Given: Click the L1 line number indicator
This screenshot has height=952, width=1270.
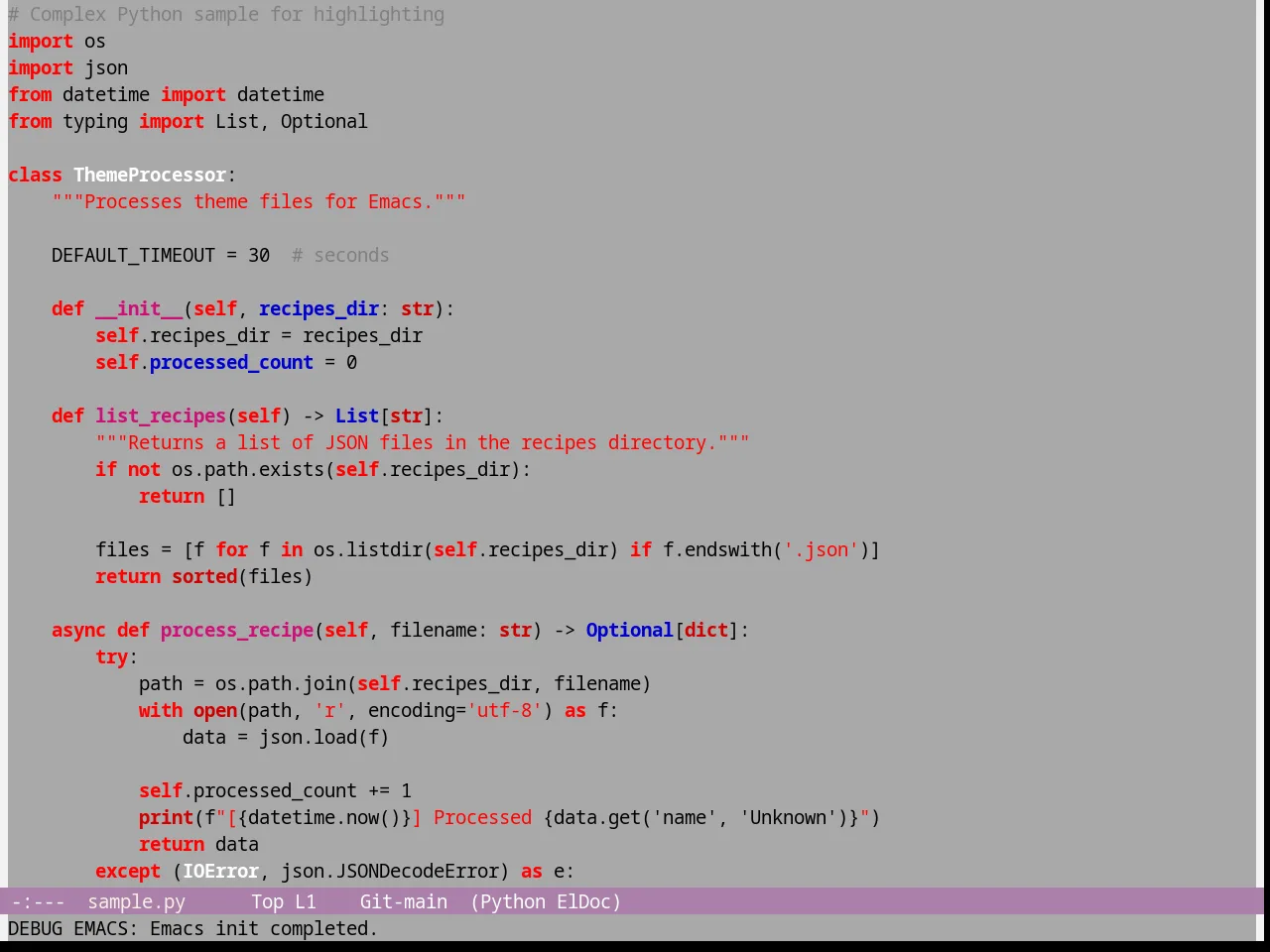Looking at the screenshot, I should pyautogui.click(x=306, y=901).
